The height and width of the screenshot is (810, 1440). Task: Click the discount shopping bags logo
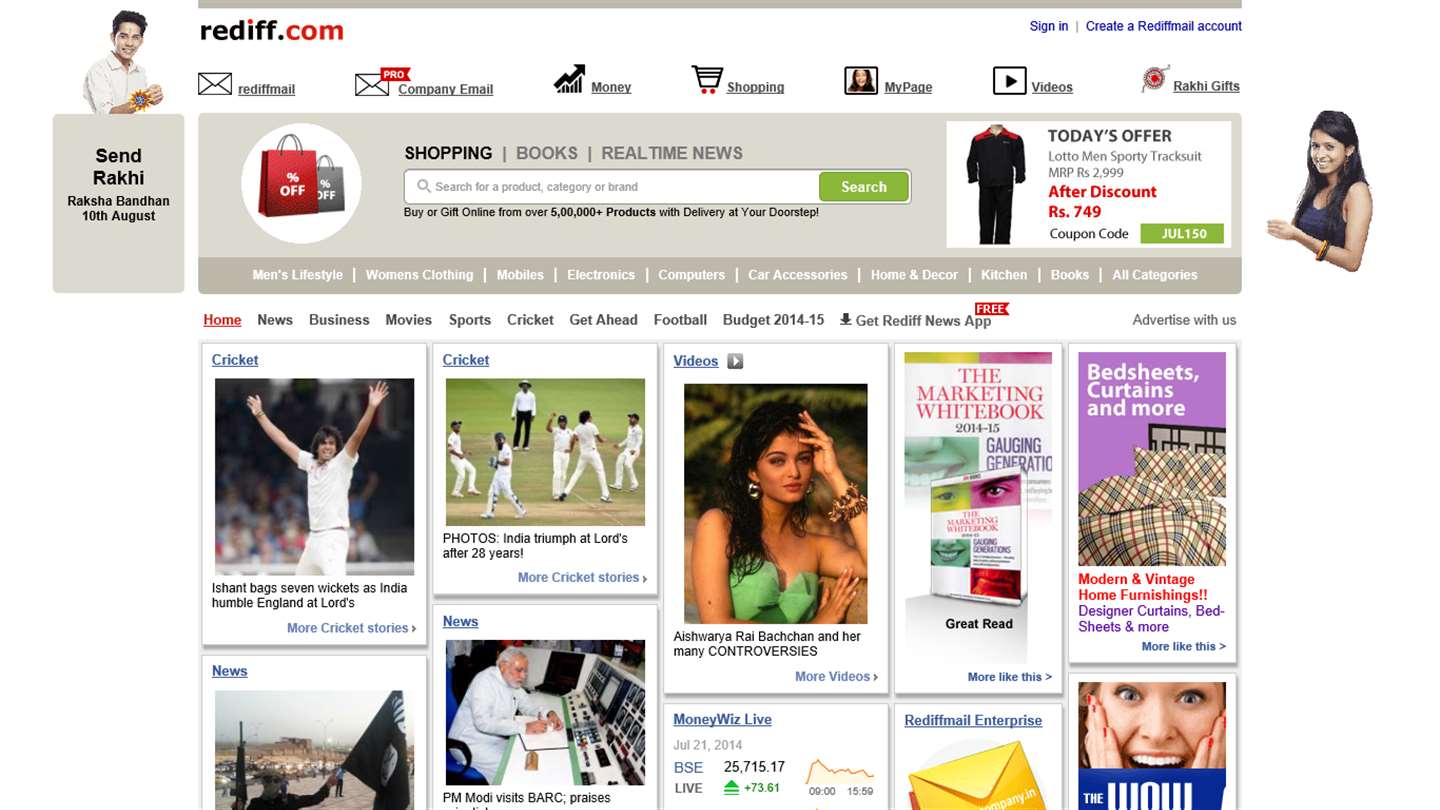pyautogui.click(x=301, y=183)
